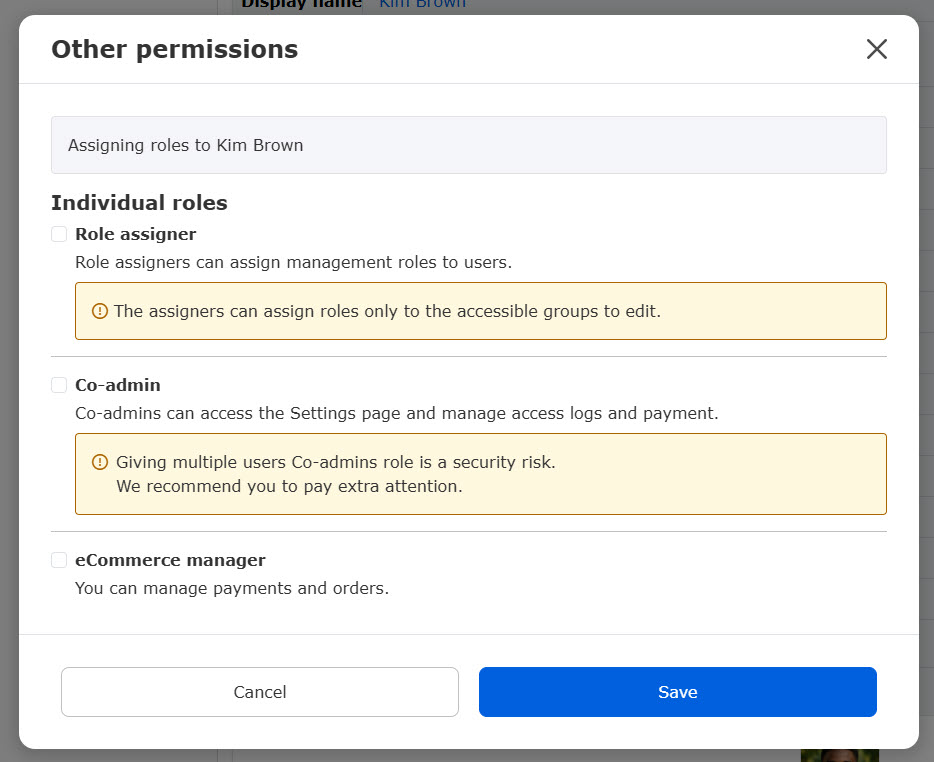
Task: Click the eCommerce manager label text
Action: (170, 560)
